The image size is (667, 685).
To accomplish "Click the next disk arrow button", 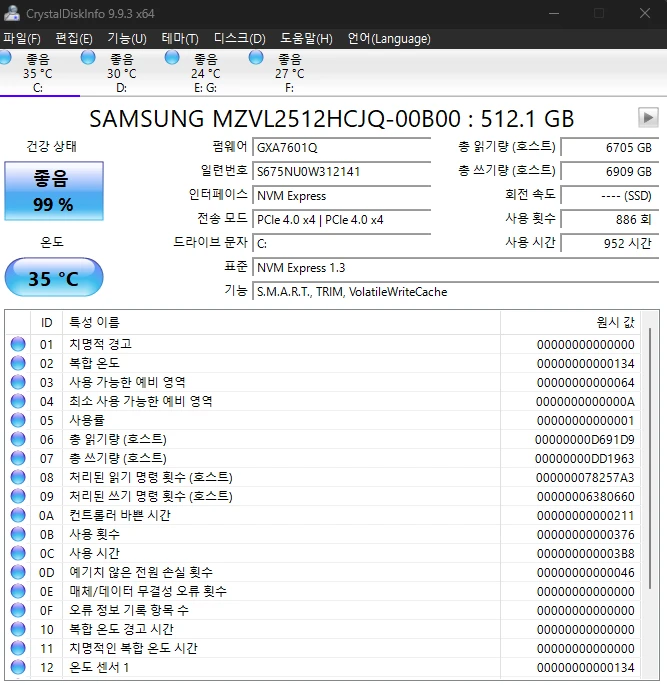I will click(x=648, y=118).
